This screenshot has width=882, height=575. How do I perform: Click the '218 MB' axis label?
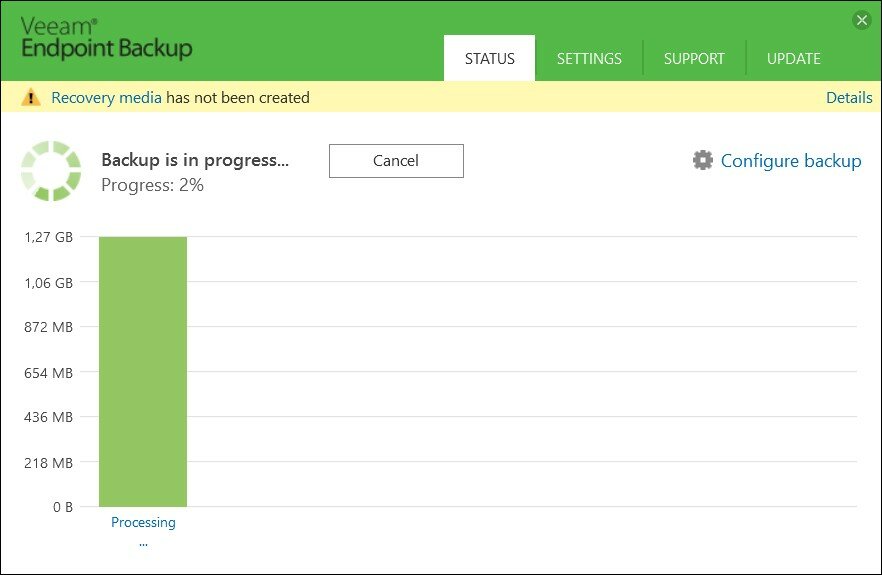[x=48, y=462]
